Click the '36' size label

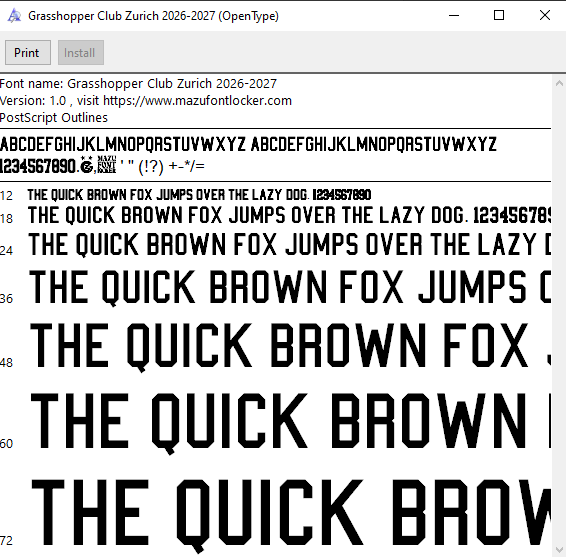pyautogui.click(x=6, y=299)
